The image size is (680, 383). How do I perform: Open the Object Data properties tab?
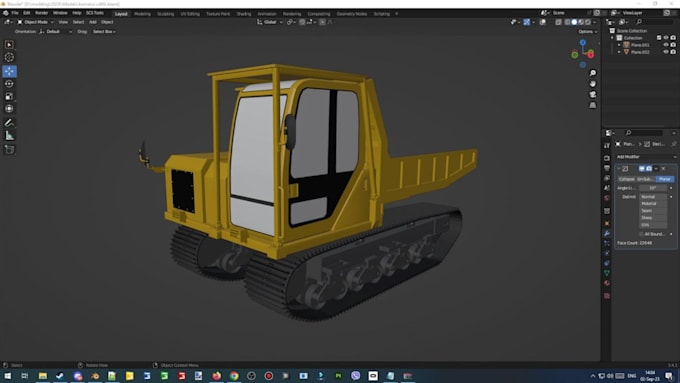point(607,273)
